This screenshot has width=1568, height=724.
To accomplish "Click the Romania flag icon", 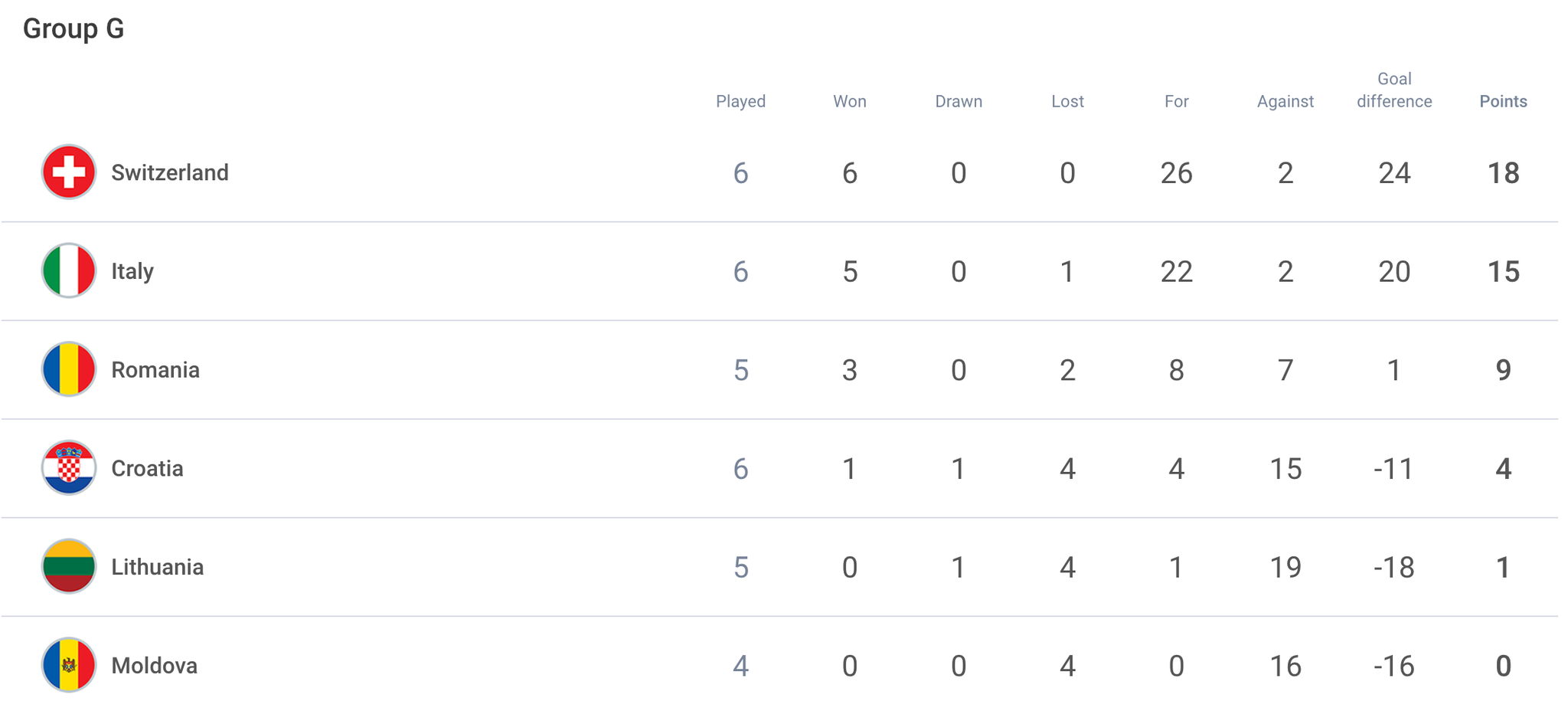I will 69,369.
